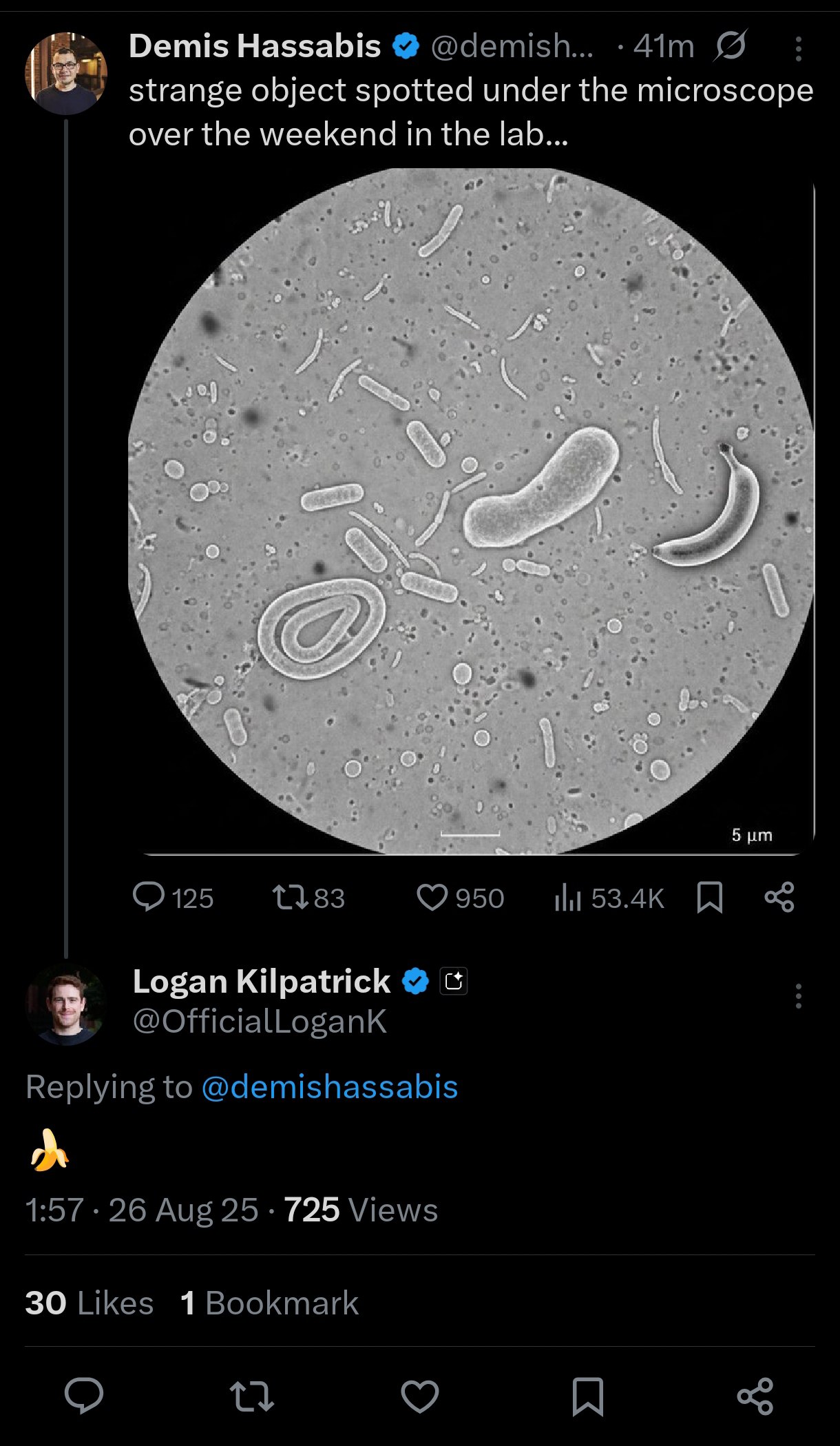Screen dimensions: 840x1446
Task: Open Demis Hassabis's profile picture
Action: [x=66, y=73]
